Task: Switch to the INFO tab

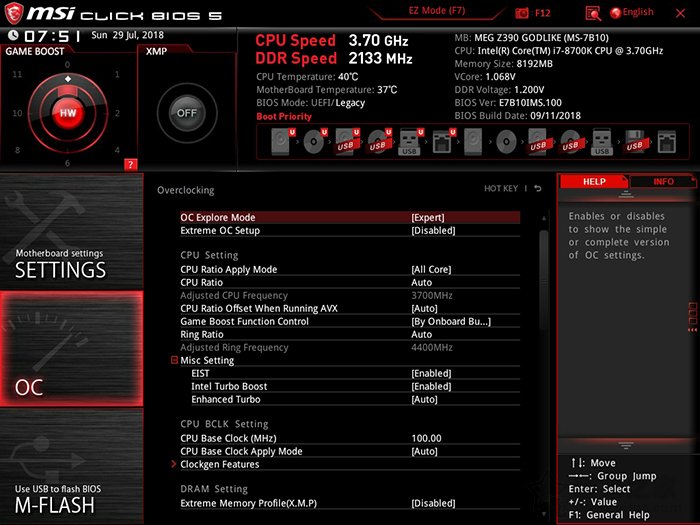Action: [663, 181]
